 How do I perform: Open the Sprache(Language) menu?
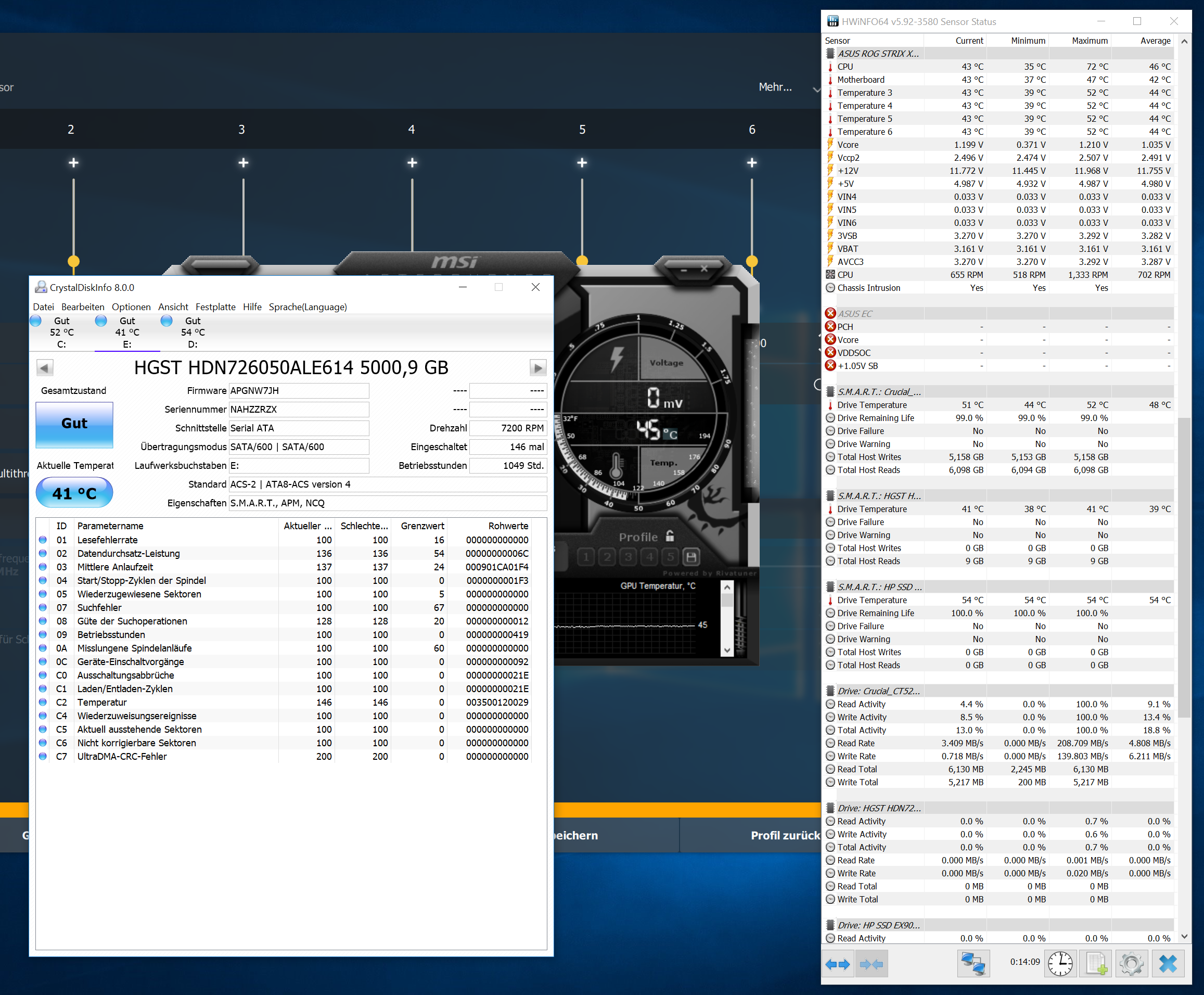[307, 307]
